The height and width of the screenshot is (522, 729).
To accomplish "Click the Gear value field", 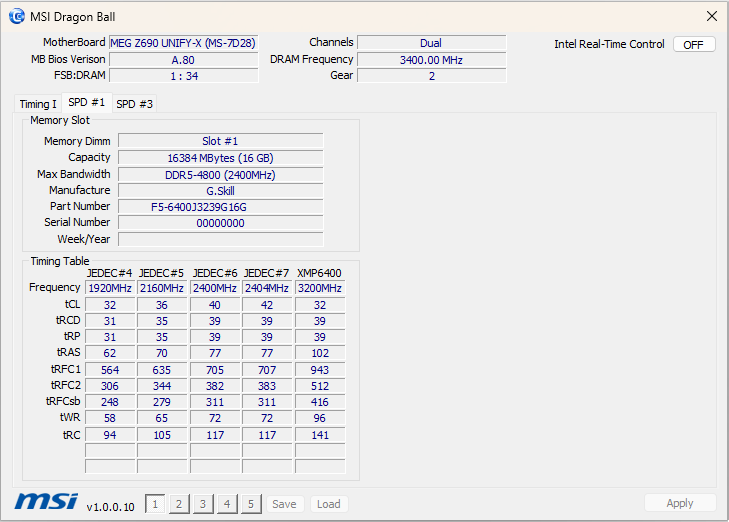I will pyautogui.click(x=431, y=76).
